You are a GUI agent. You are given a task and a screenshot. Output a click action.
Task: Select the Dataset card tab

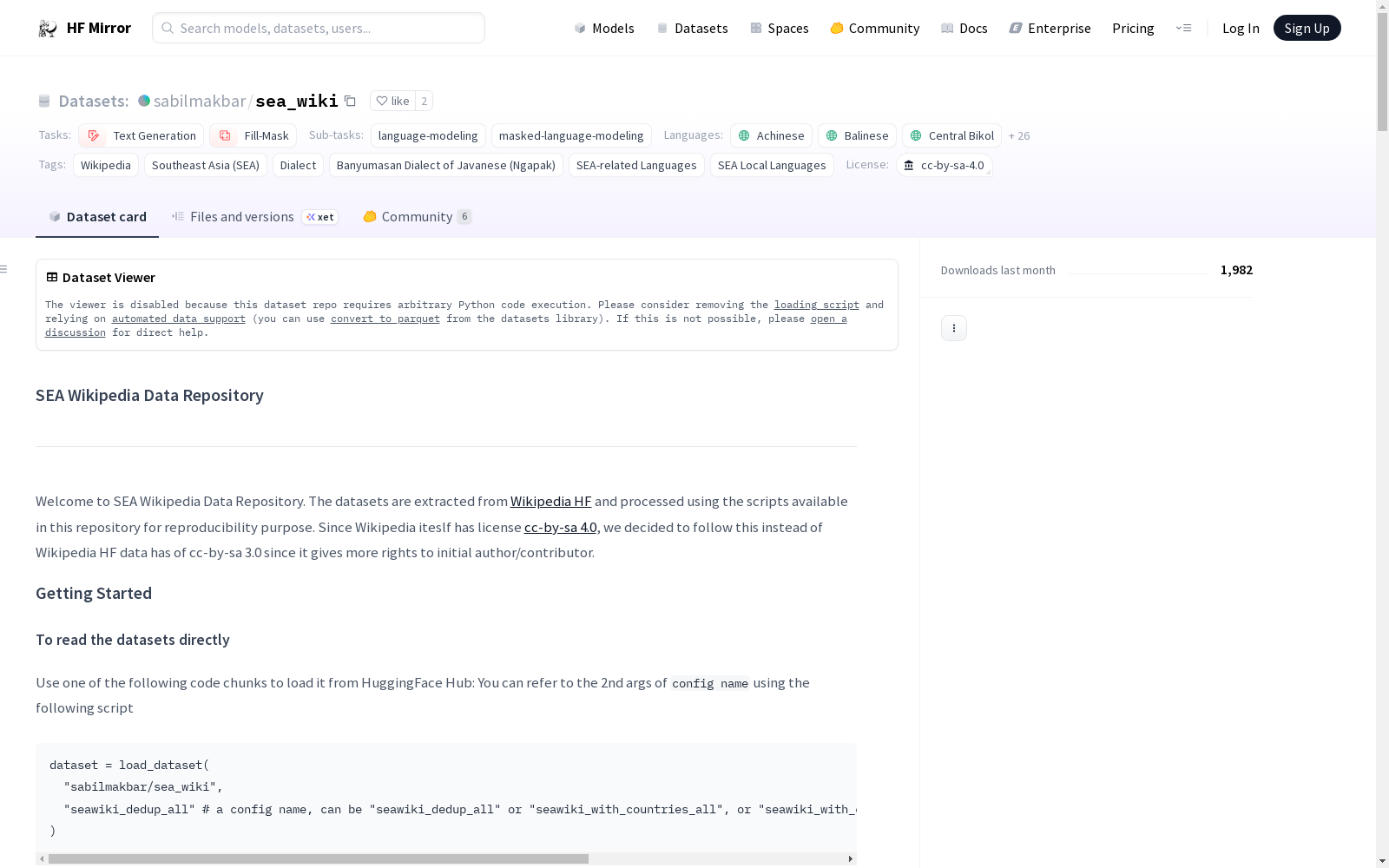click(97, 217)
